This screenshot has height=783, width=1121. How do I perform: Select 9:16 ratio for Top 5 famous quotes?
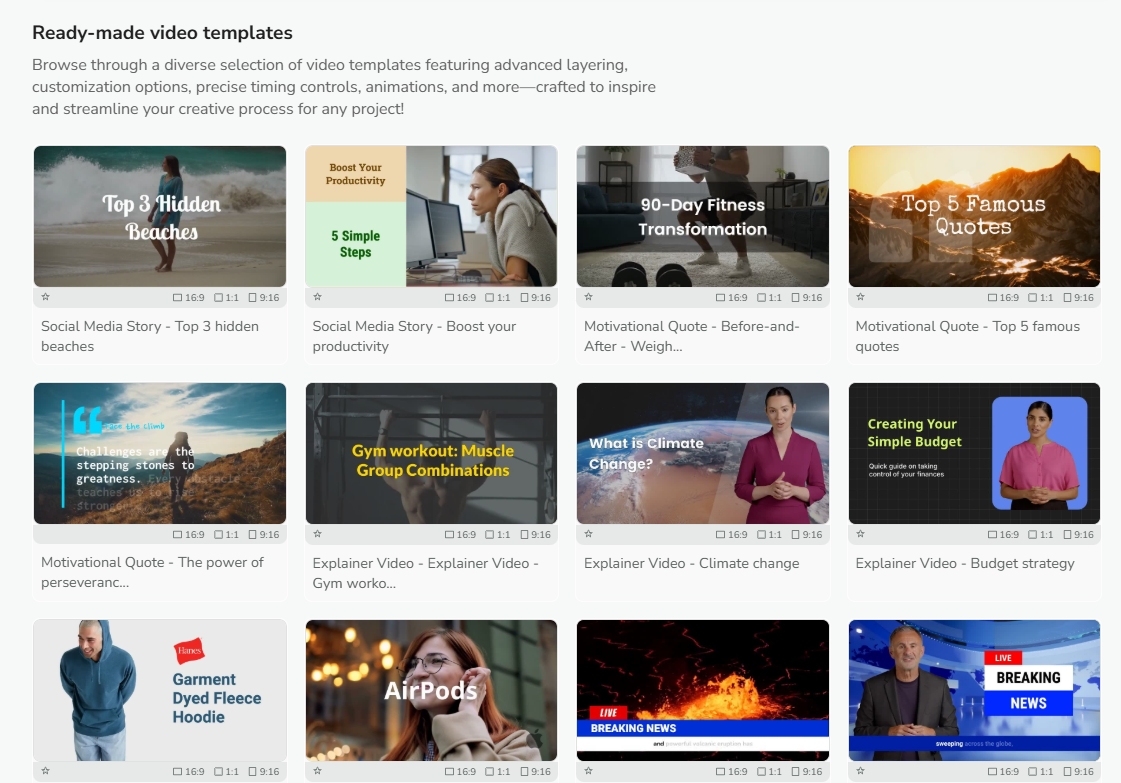click(1078, 298)
